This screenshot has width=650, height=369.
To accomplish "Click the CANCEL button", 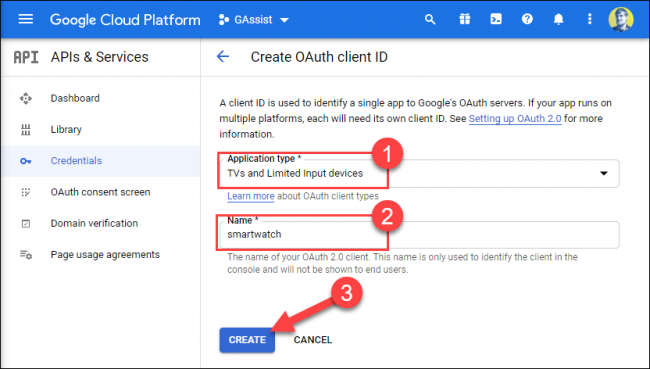I will (x=313, y=340).
